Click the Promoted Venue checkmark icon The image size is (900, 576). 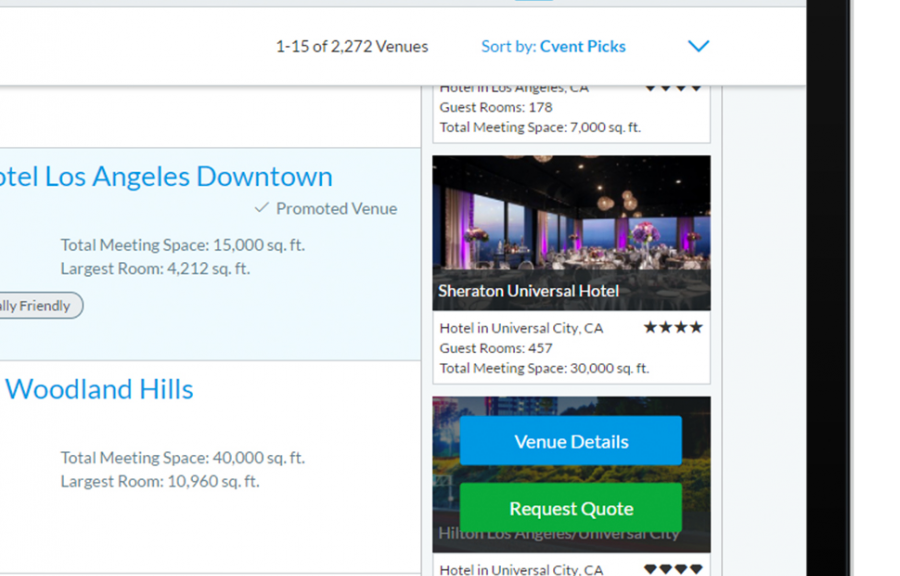(x=262, y=208)
